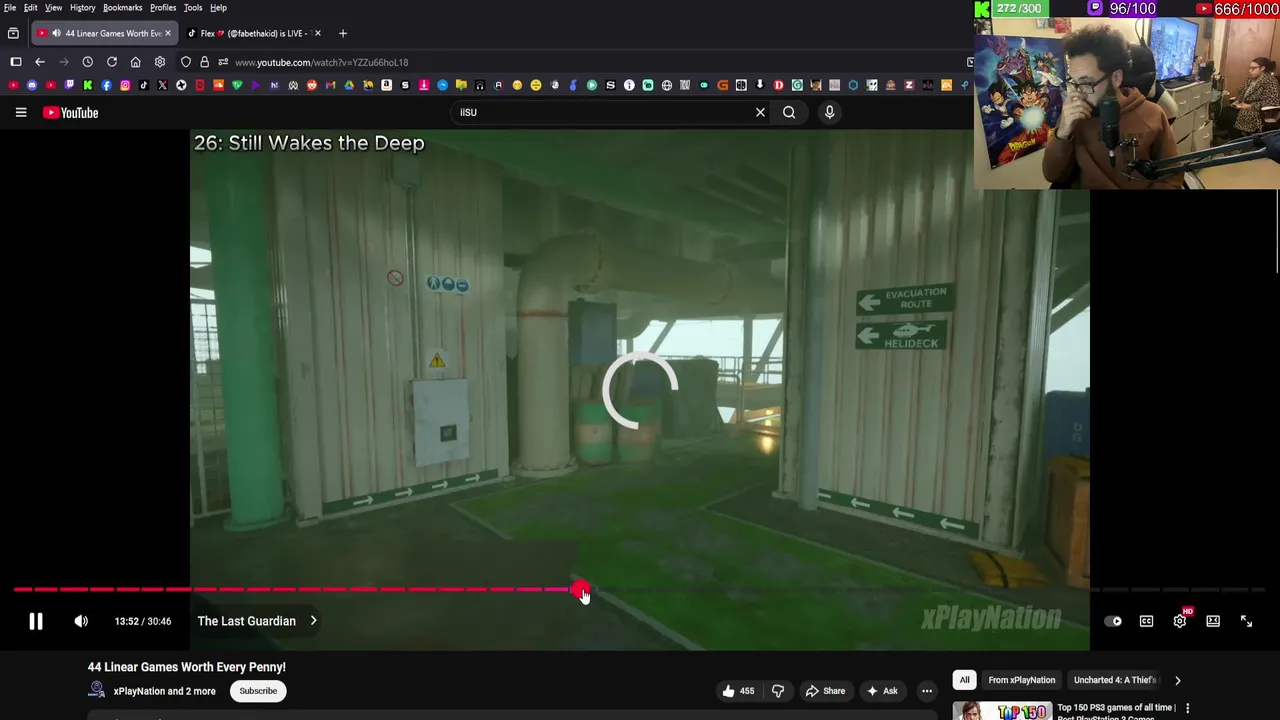The height and width of the screenshot is (720, 1280).
Task: Like the video with 455 likes
Action: [x=737, y=691]
